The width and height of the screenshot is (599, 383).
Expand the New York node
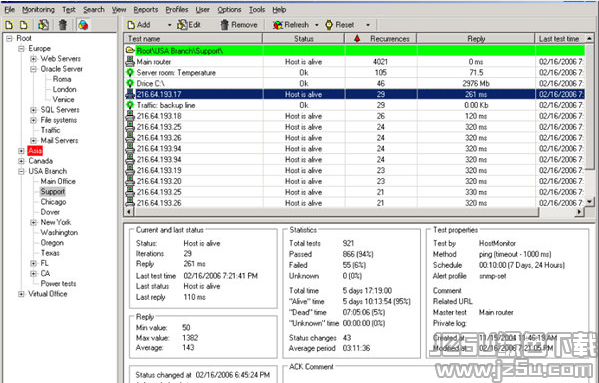(x=34, y=222)
